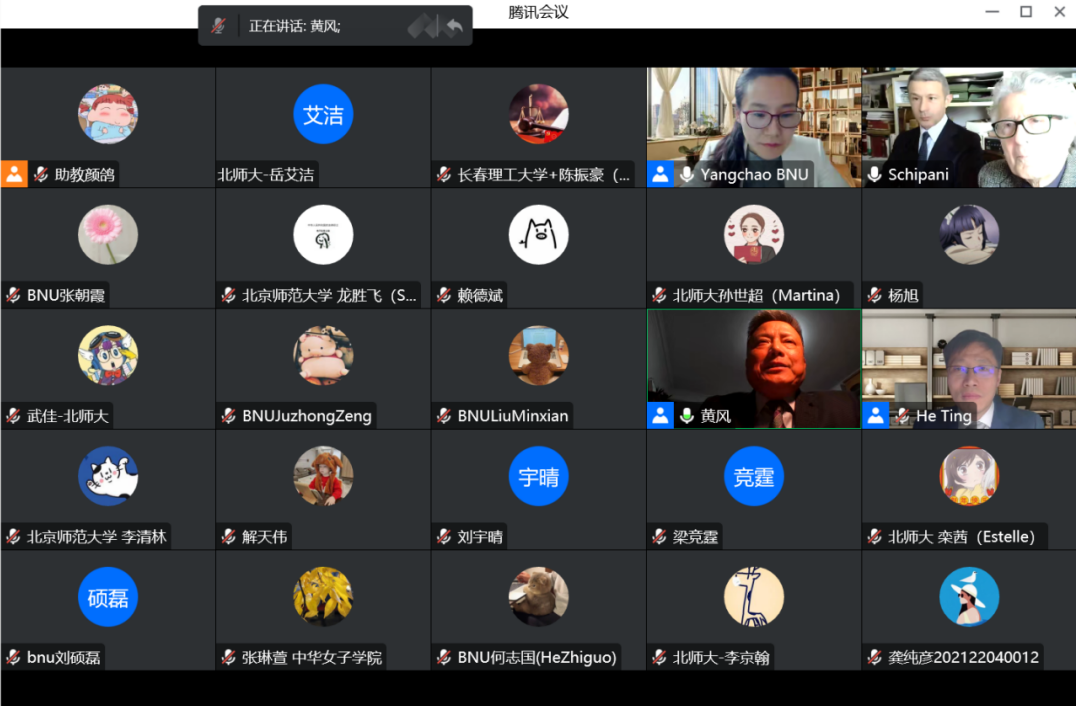Click the orange host icon beside 助教颜鸽
This screenshot has width=1076, height=706.
[x=14, y=174]
